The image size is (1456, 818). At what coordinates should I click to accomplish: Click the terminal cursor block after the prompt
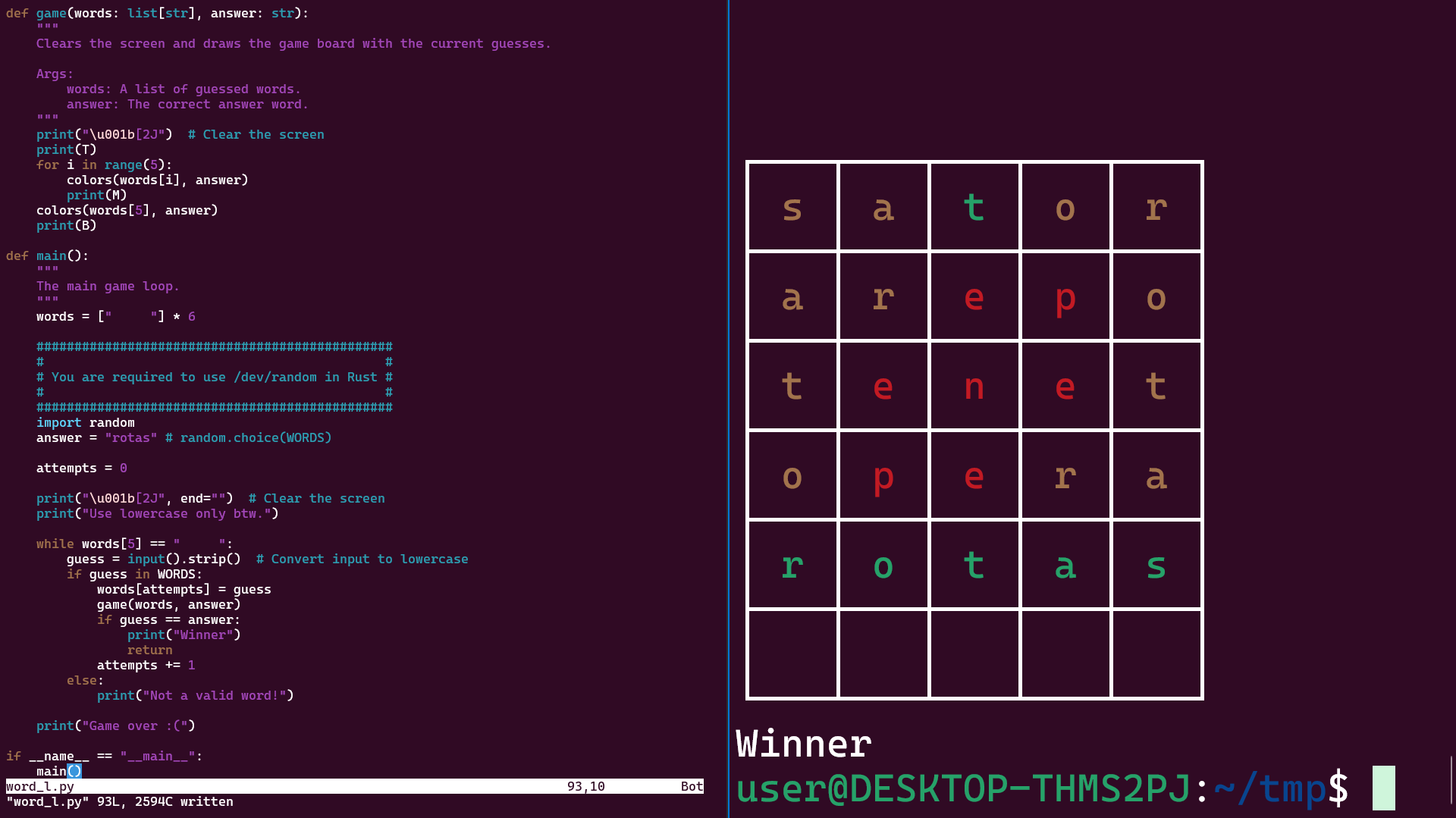[x=1383, y=788]
